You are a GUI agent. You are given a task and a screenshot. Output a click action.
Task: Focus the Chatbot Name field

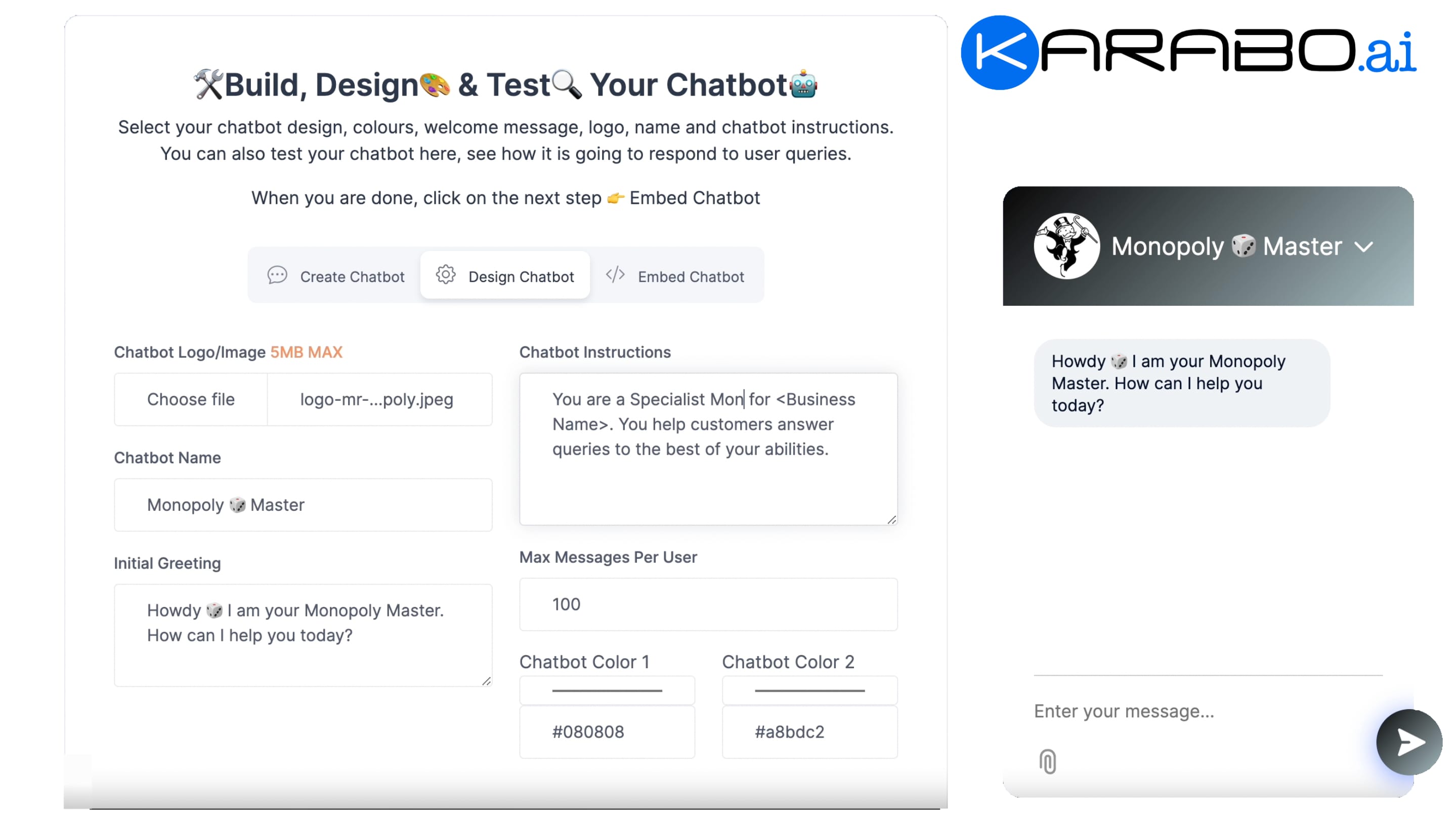(303, 505)
